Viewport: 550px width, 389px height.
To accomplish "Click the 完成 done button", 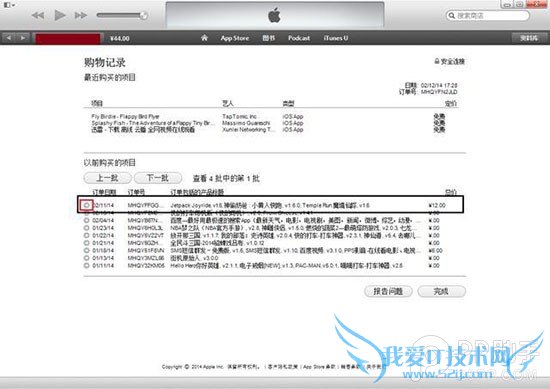I will 442,291.
